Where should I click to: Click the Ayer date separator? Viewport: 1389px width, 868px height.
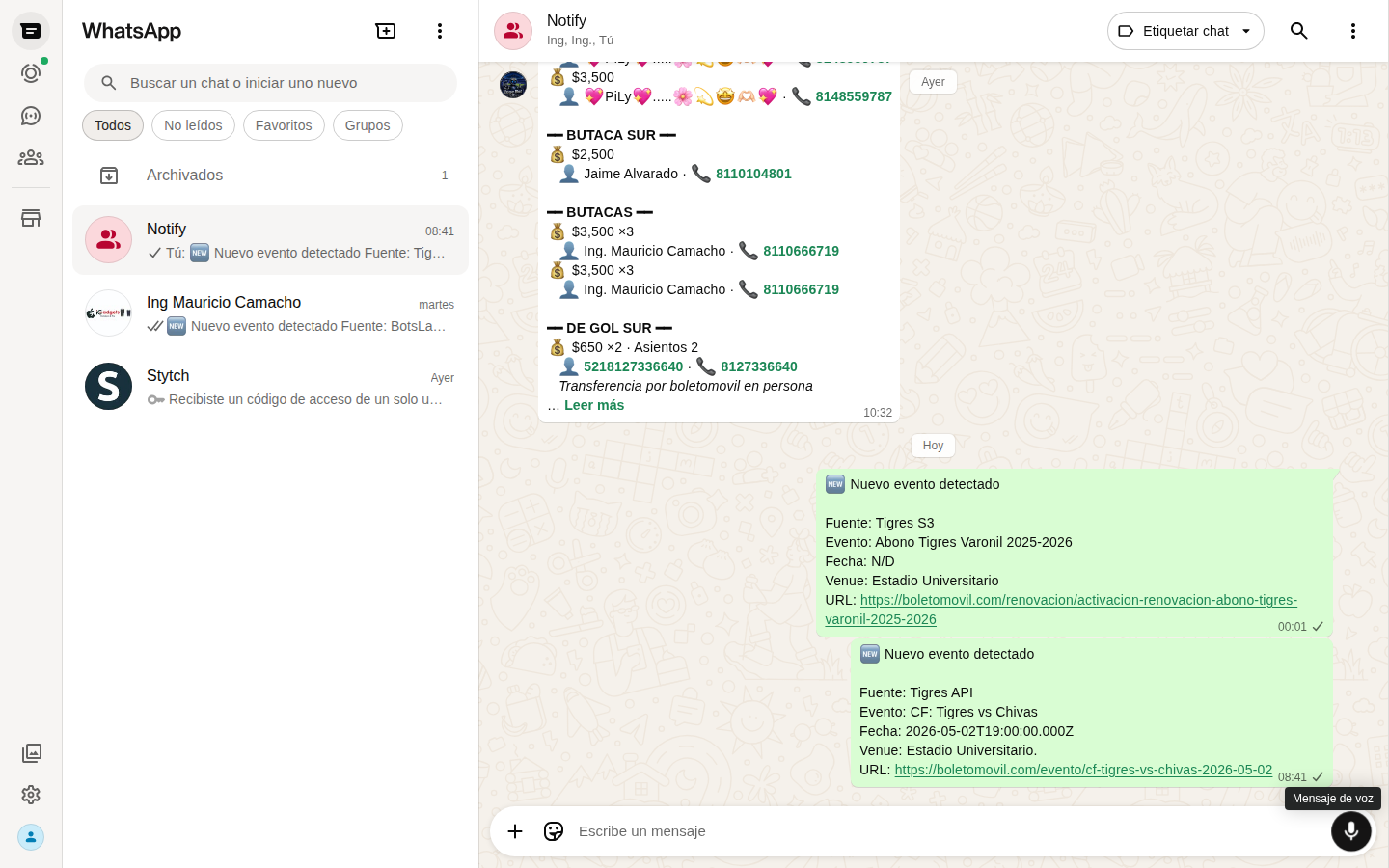933,82
